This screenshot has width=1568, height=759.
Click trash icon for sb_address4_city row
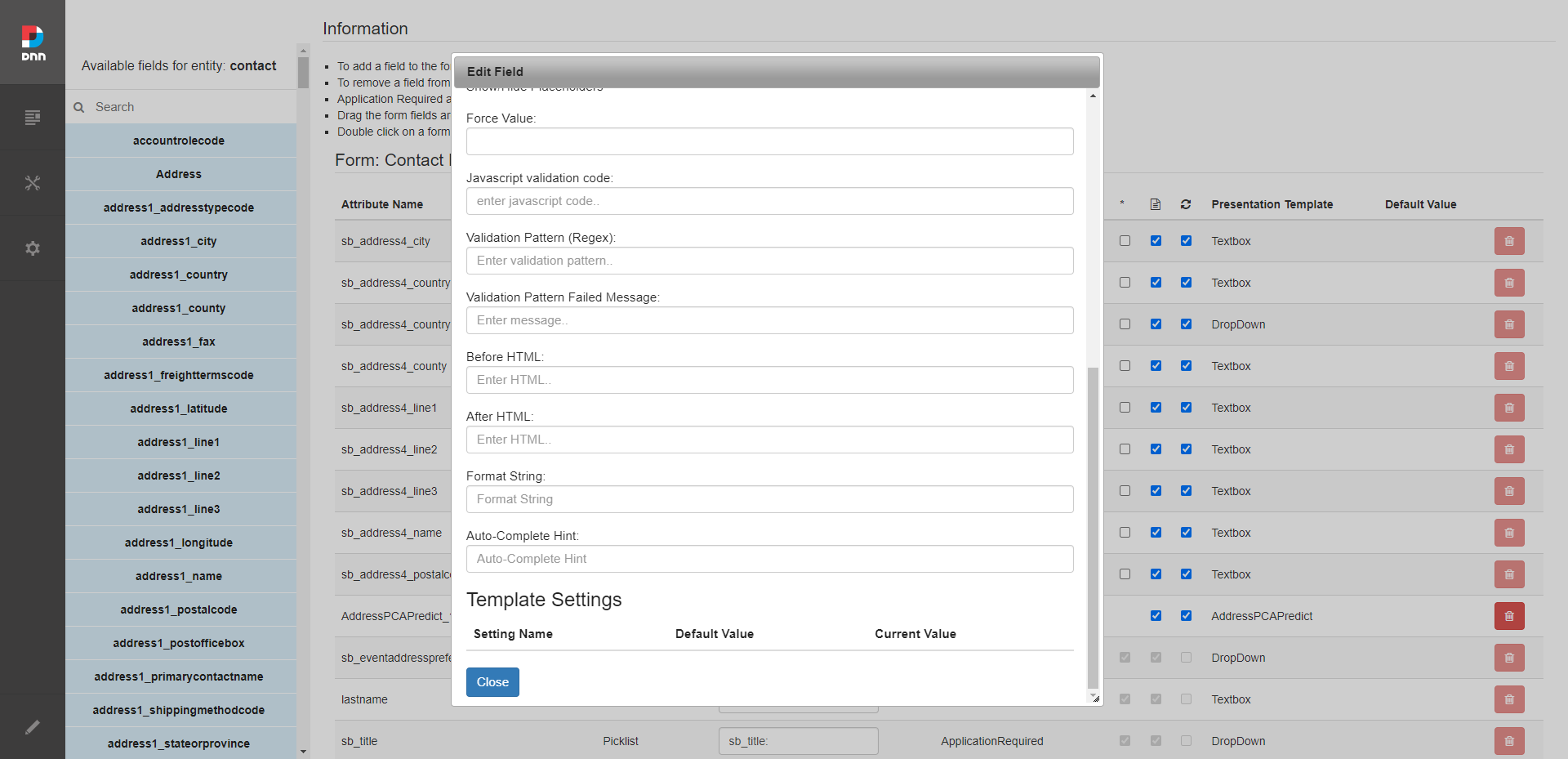(1508, 241)
